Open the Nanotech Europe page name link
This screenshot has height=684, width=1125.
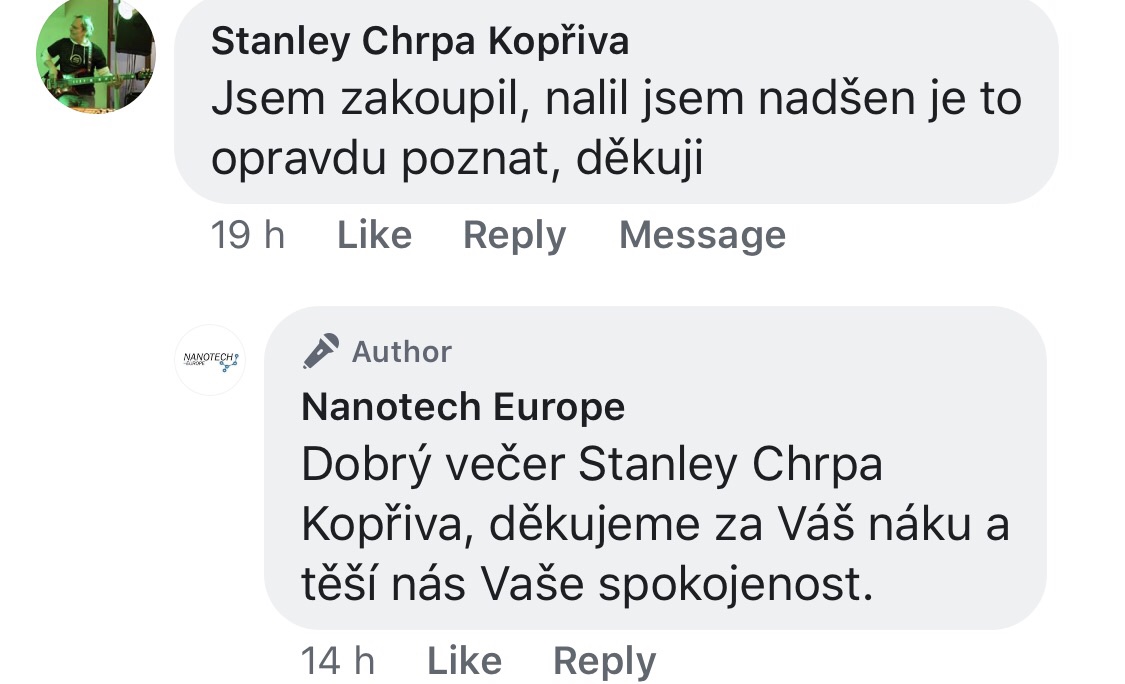463,407
